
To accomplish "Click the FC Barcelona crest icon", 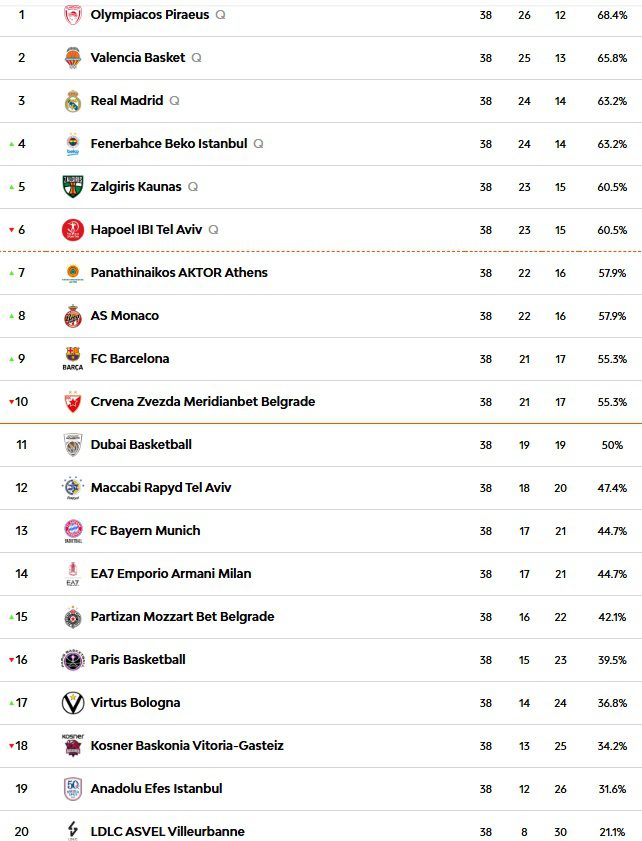I will click(x=73, y=358).
